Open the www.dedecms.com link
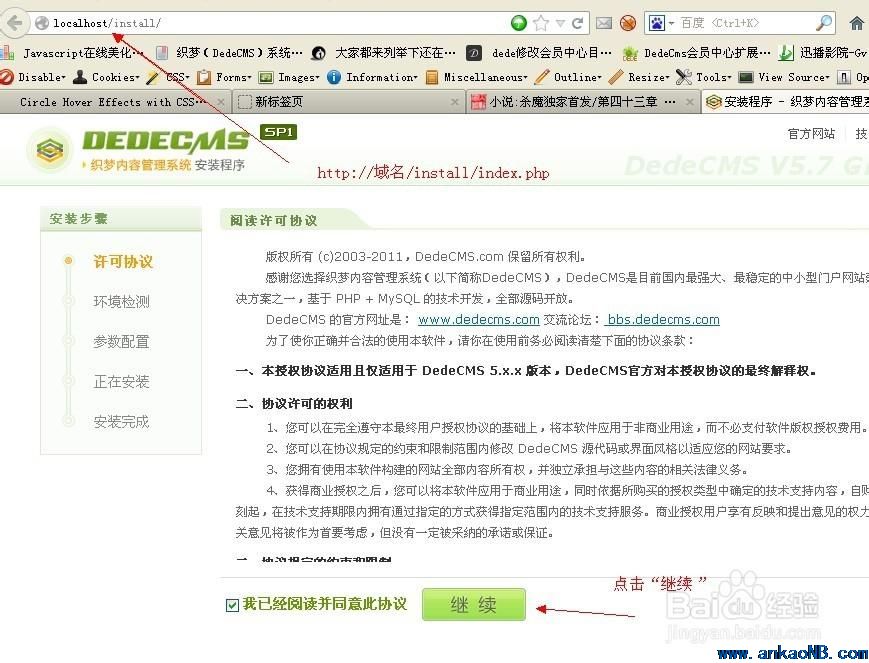Viewport: 869px width, 663px height. (x=478, y=320)
